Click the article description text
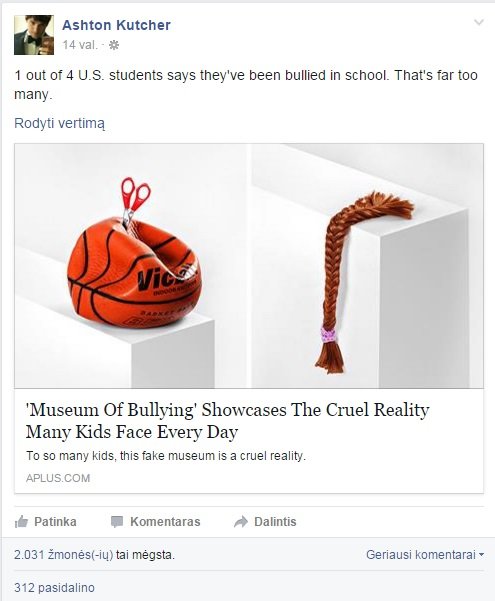 click(x=166, y=456)
